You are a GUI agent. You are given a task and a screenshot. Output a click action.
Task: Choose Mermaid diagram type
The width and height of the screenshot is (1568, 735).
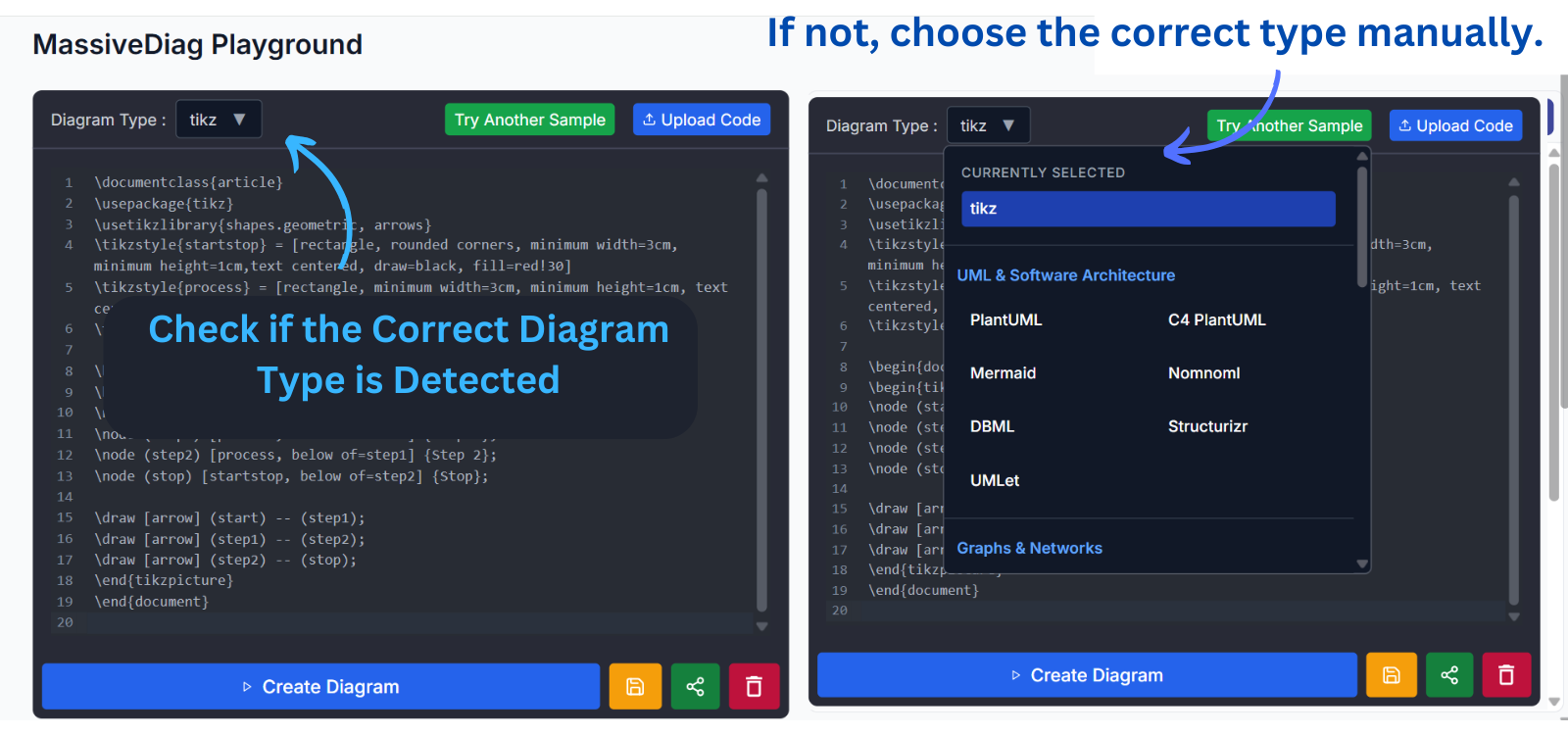[x=1003, y=372]
